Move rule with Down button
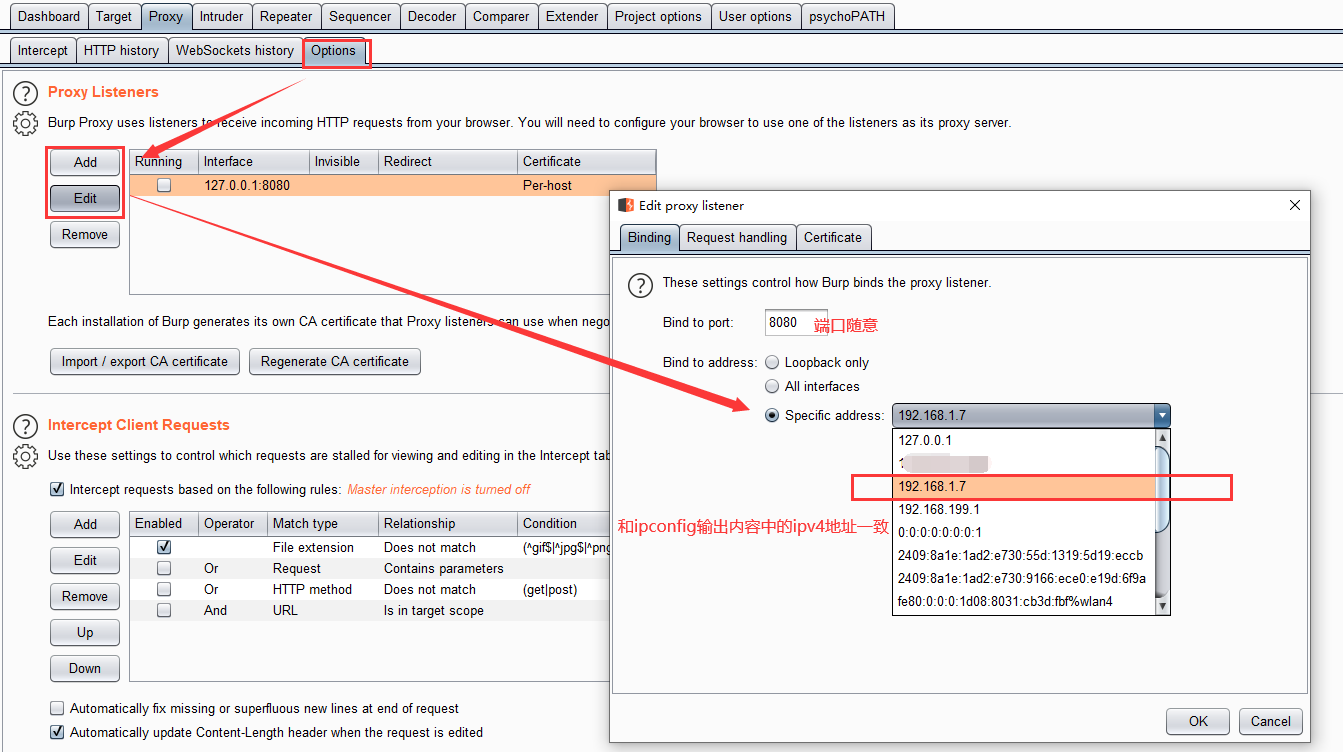Viewport: 1343px width, 752px height. 85,668
